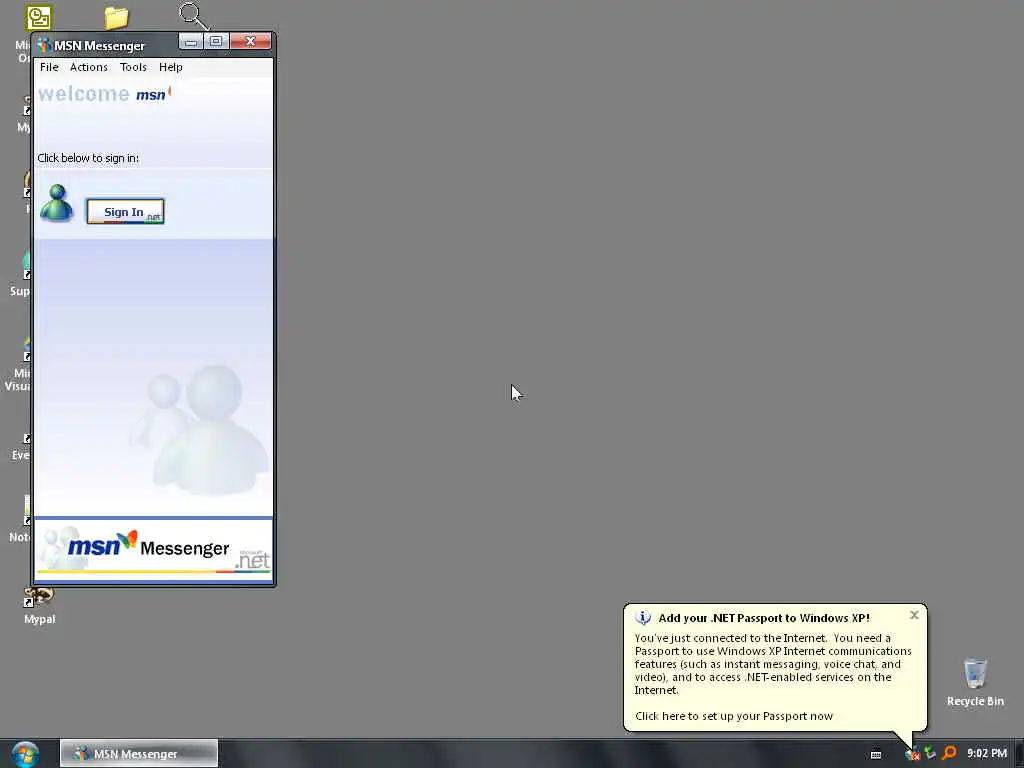Click the 'Add your .NET Passport to Windows XP!' heading

pos(764,618)
